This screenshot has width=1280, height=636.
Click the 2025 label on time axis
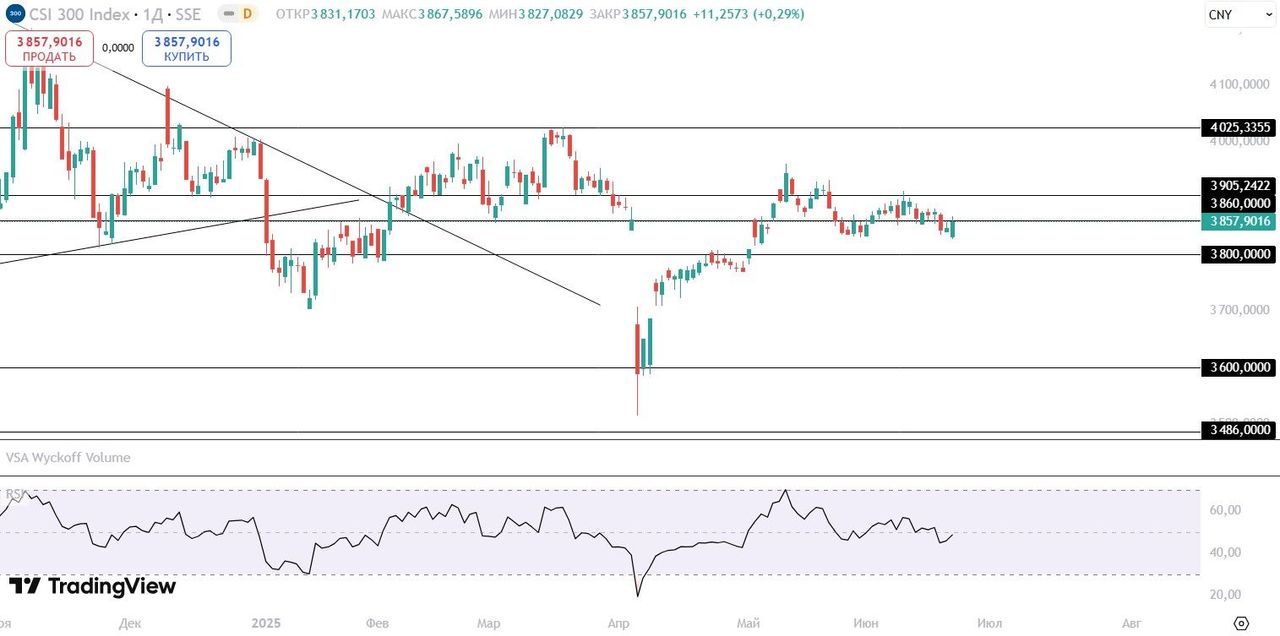pyautogui.click(x=266, y=623)
